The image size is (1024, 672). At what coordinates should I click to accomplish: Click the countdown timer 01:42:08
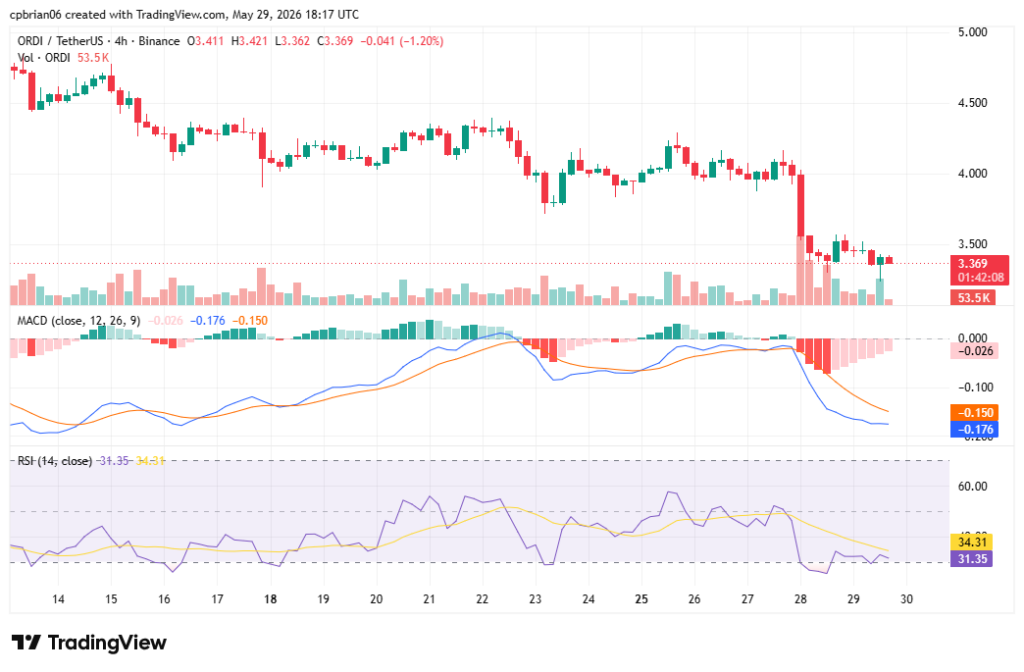[x=980, y=278]
